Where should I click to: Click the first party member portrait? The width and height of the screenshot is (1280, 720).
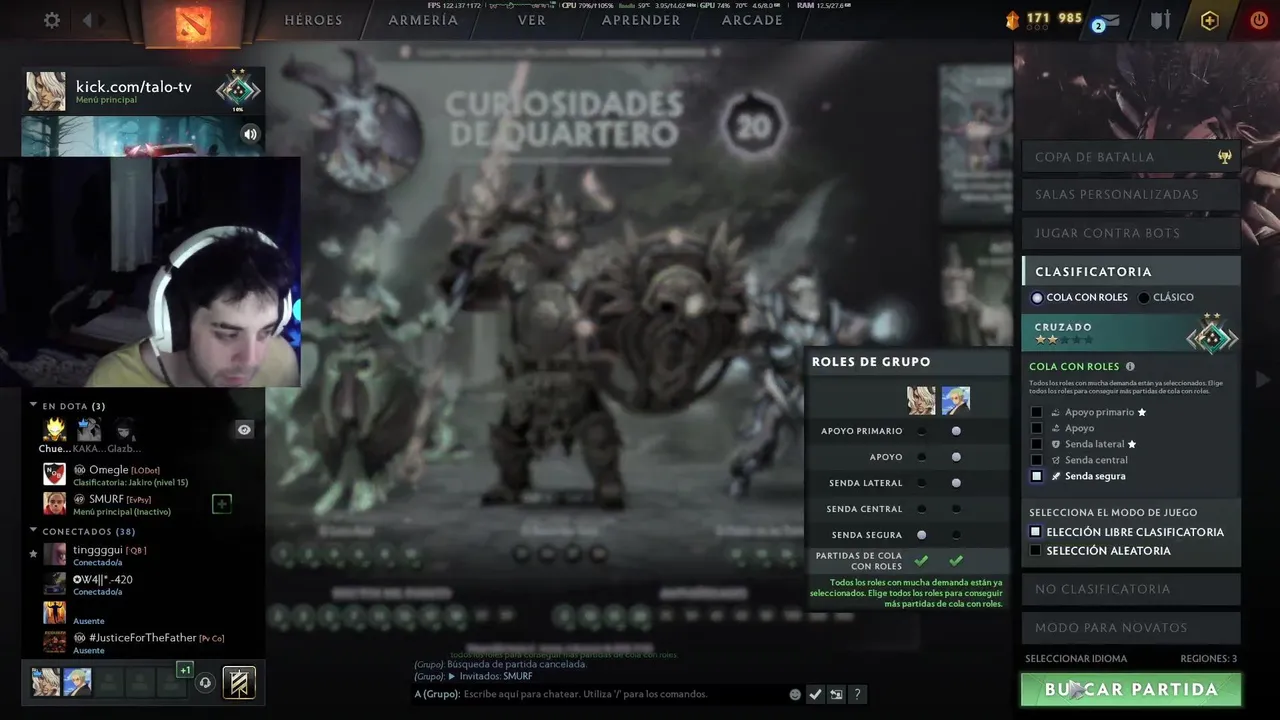coord(46,682)
